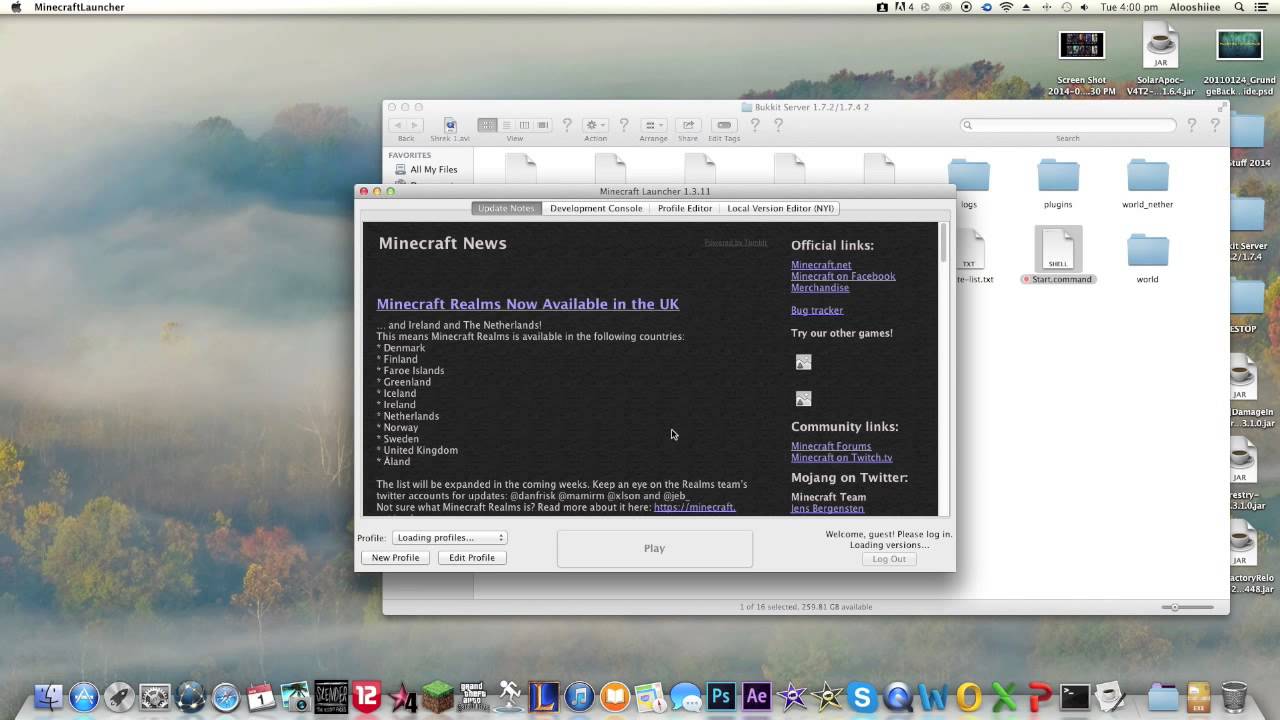Click the Finder search field

[x=1068, y=125]
